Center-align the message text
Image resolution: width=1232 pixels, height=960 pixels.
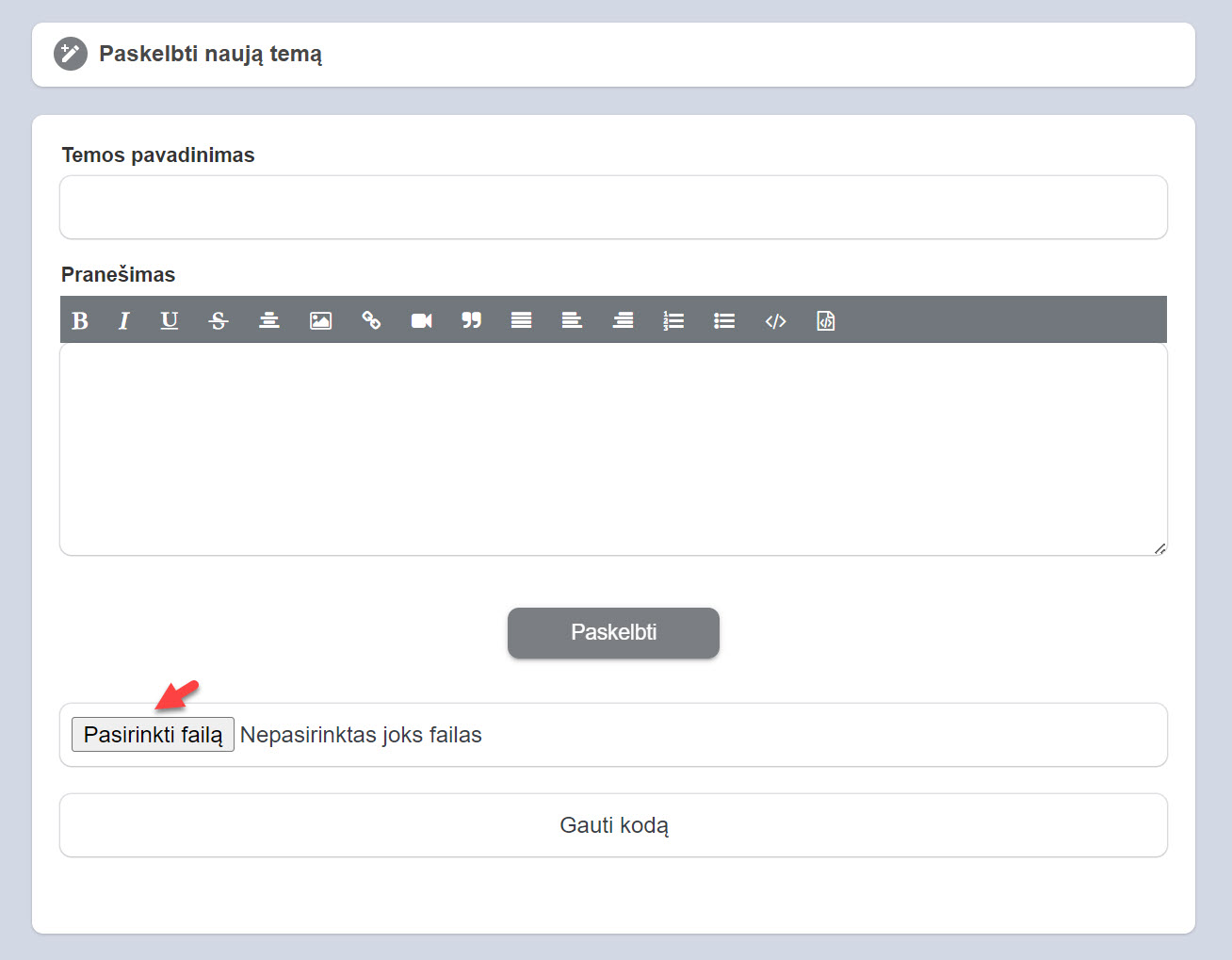click(x=269, y=321)
